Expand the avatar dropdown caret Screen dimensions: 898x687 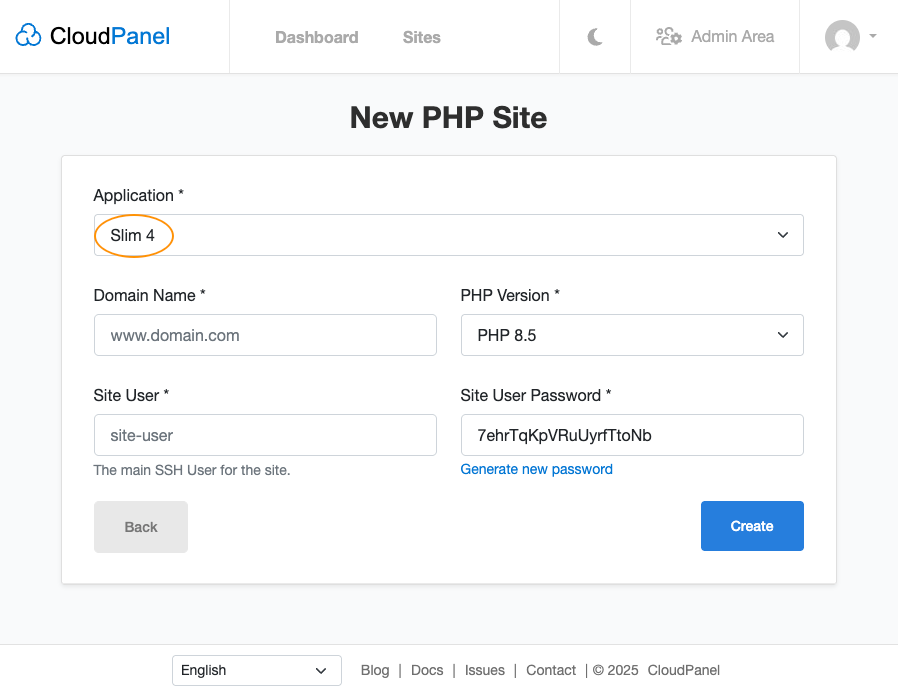pos(873,37)
